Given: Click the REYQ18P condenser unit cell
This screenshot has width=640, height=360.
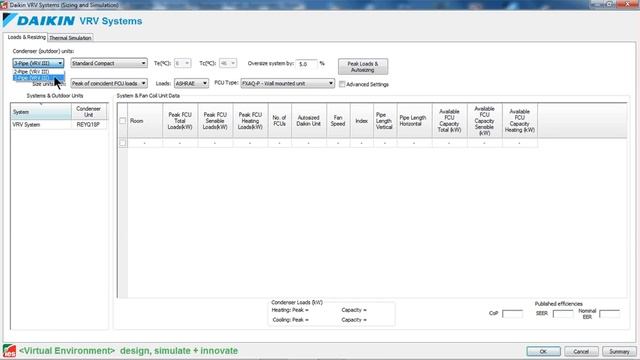Looking at the screenshot, I should tap(89, 124).
